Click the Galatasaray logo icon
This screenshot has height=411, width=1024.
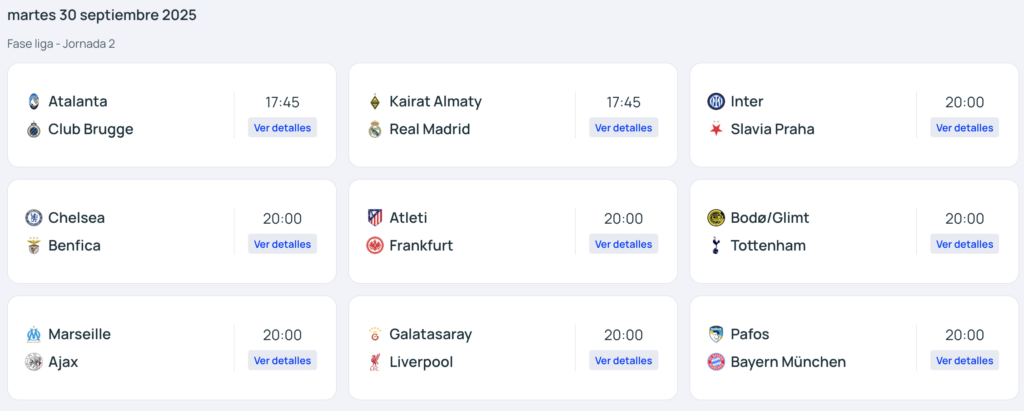375,334
